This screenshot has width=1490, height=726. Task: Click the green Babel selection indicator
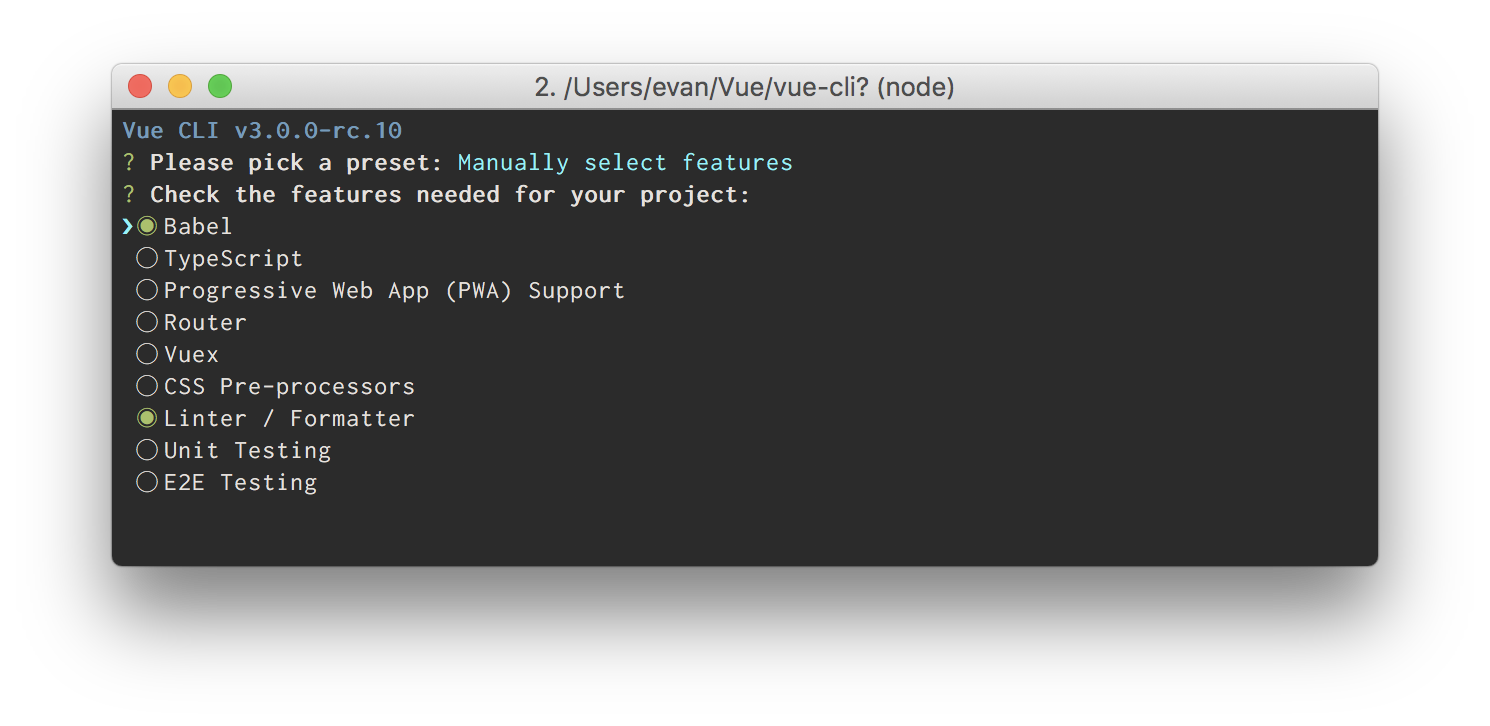pos(147,226)
